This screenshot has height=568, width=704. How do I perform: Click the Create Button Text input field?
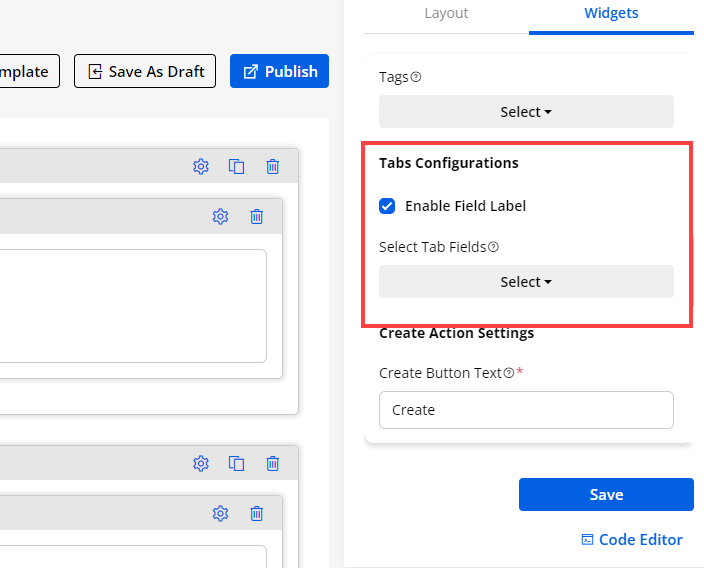pos(526,410)
